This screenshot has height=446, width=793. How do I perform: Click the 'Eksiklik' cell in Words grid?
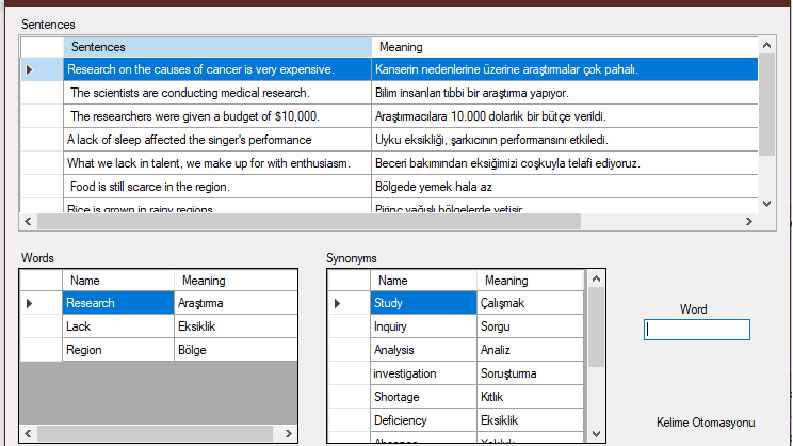pos(236,326)
